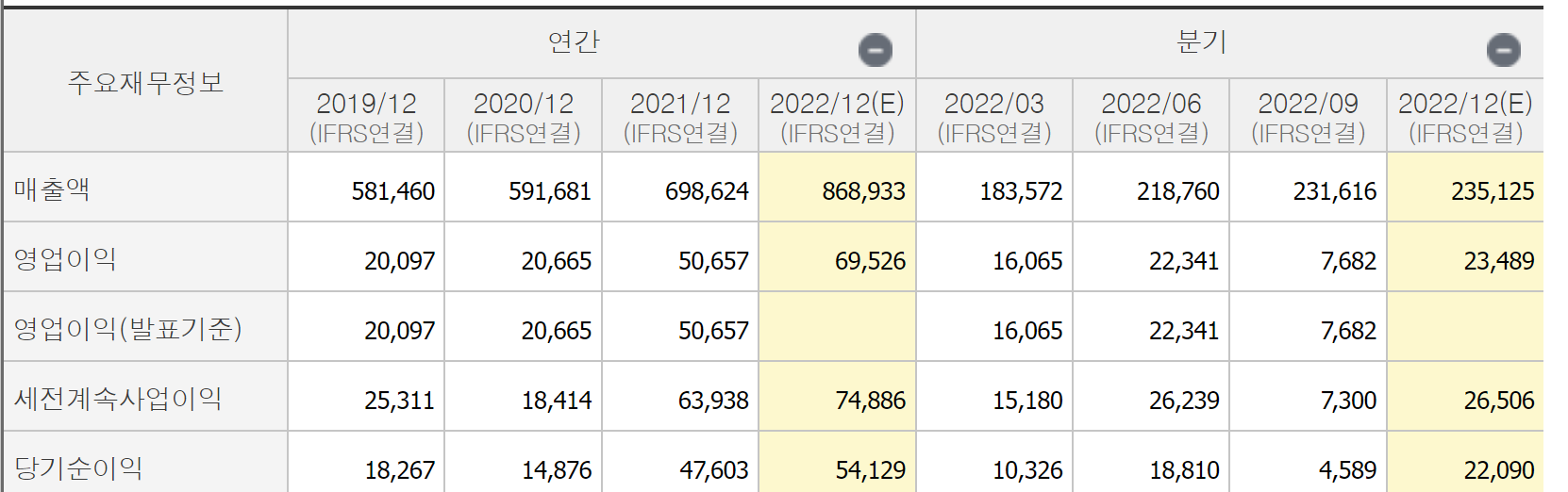Select the 15,180 quarterly pretax value
This screenshot has height=492, width=1568.
(x=1027, y=401)
